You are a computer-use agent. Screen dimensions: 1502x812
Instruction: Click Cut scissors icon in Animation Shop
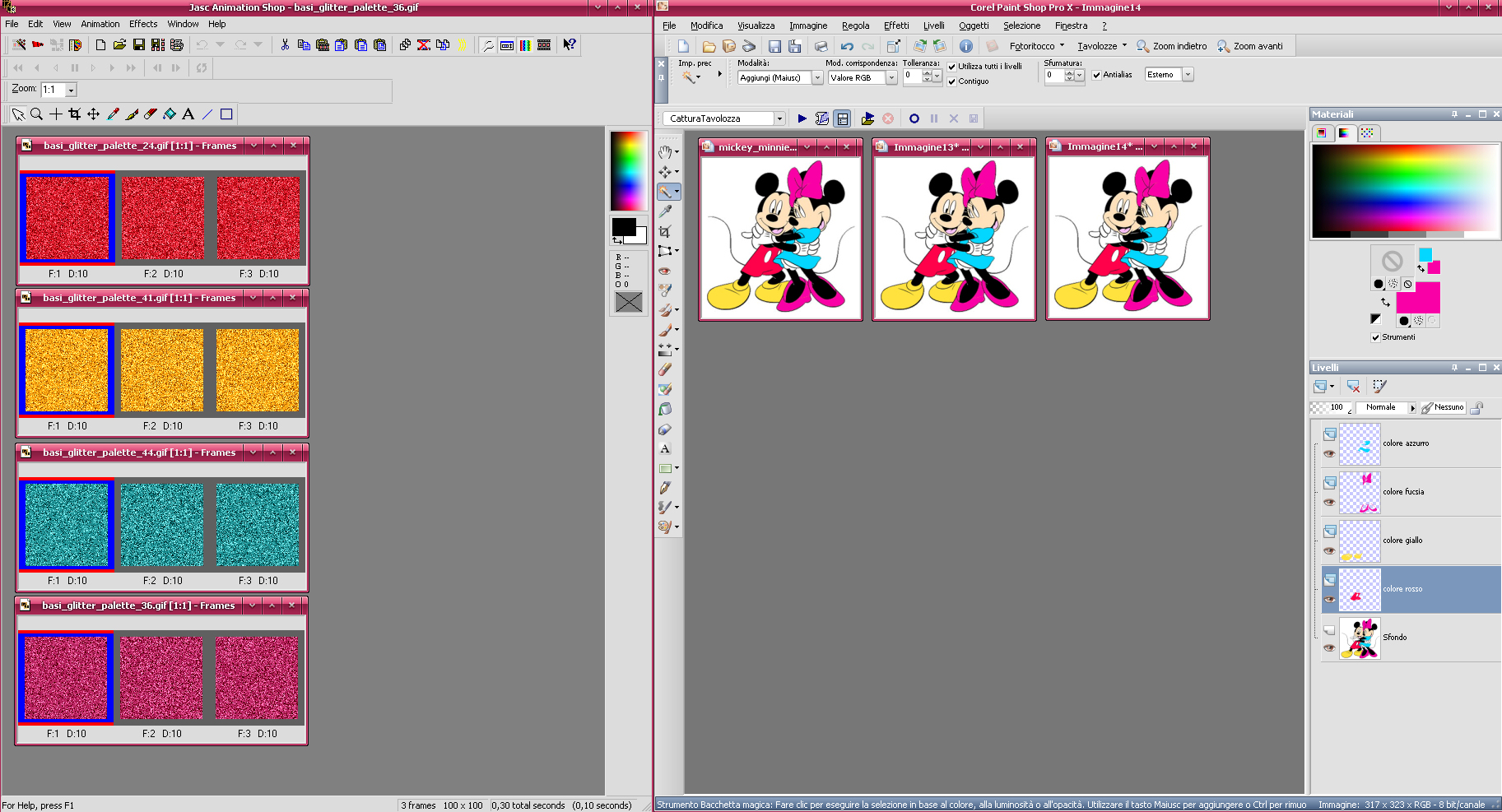pos(285,45)
